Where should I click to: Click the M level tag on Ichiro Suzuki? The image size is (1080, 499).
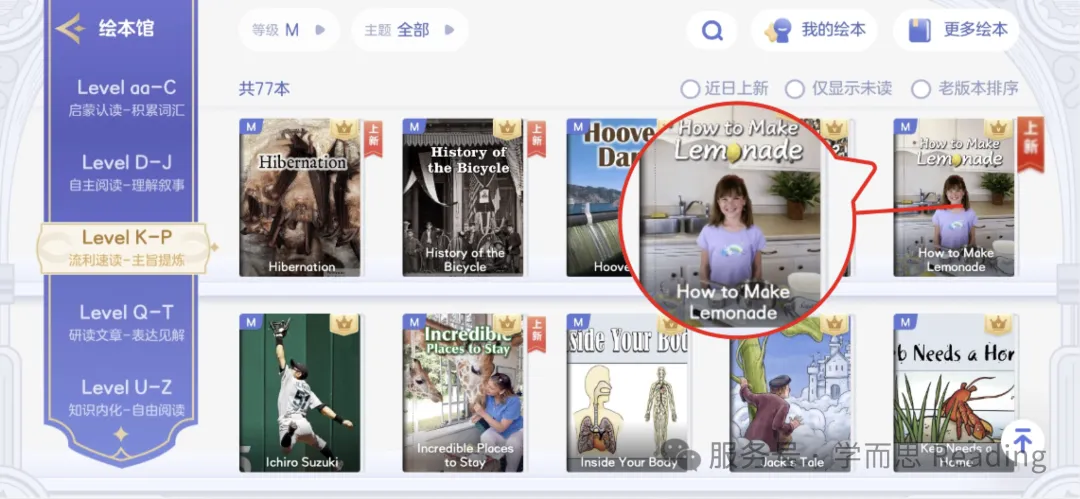[x=251, y=322]
